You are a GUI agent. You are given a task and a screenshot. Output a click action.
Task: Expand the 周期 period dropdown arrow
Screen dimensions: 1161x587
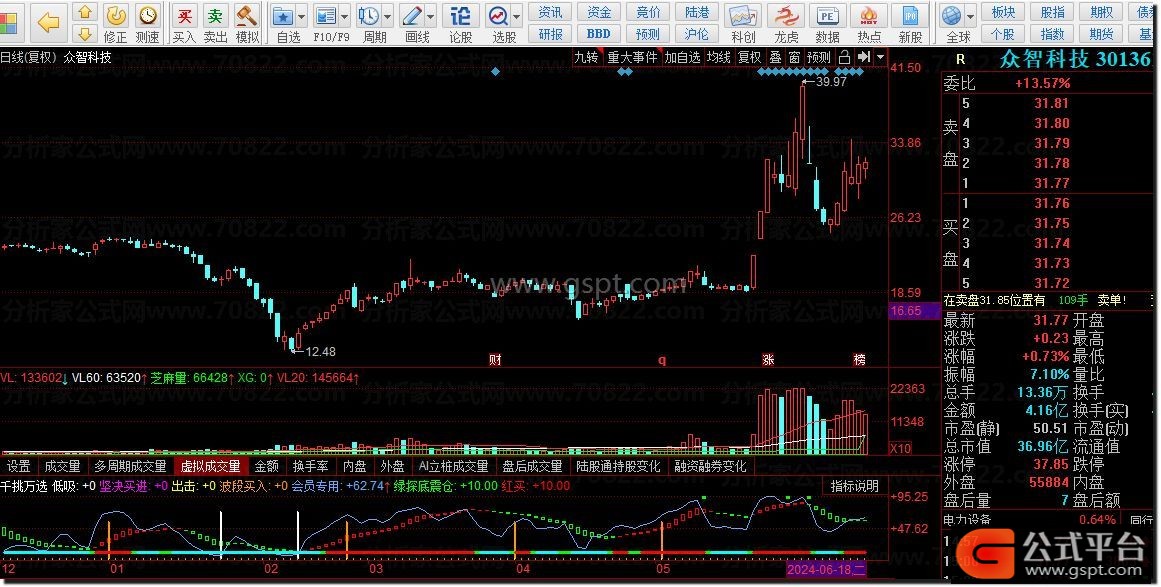pos(387,16)
